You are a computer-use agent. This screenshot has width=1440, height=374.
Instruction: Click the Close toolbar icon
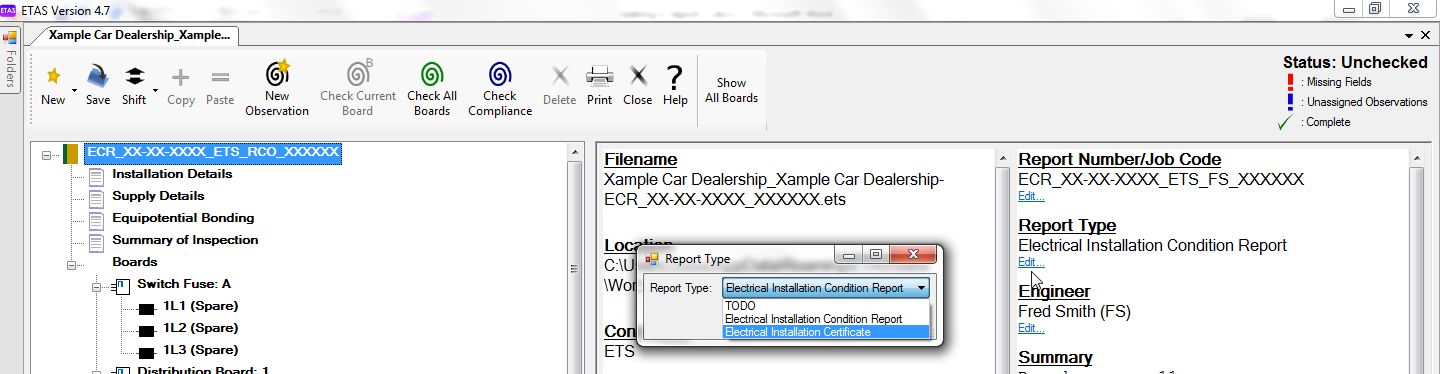click(x=637, y=84)
